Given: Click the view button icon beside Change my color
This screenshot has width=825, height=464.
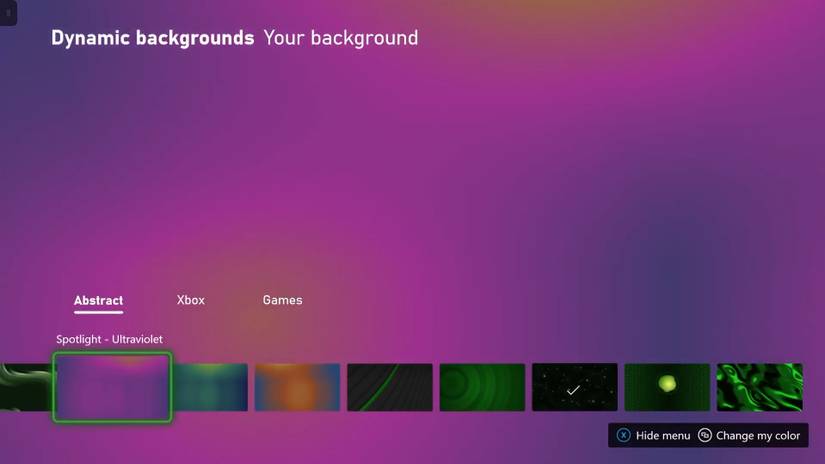Looking at the screenshot, I should point(705,435).
